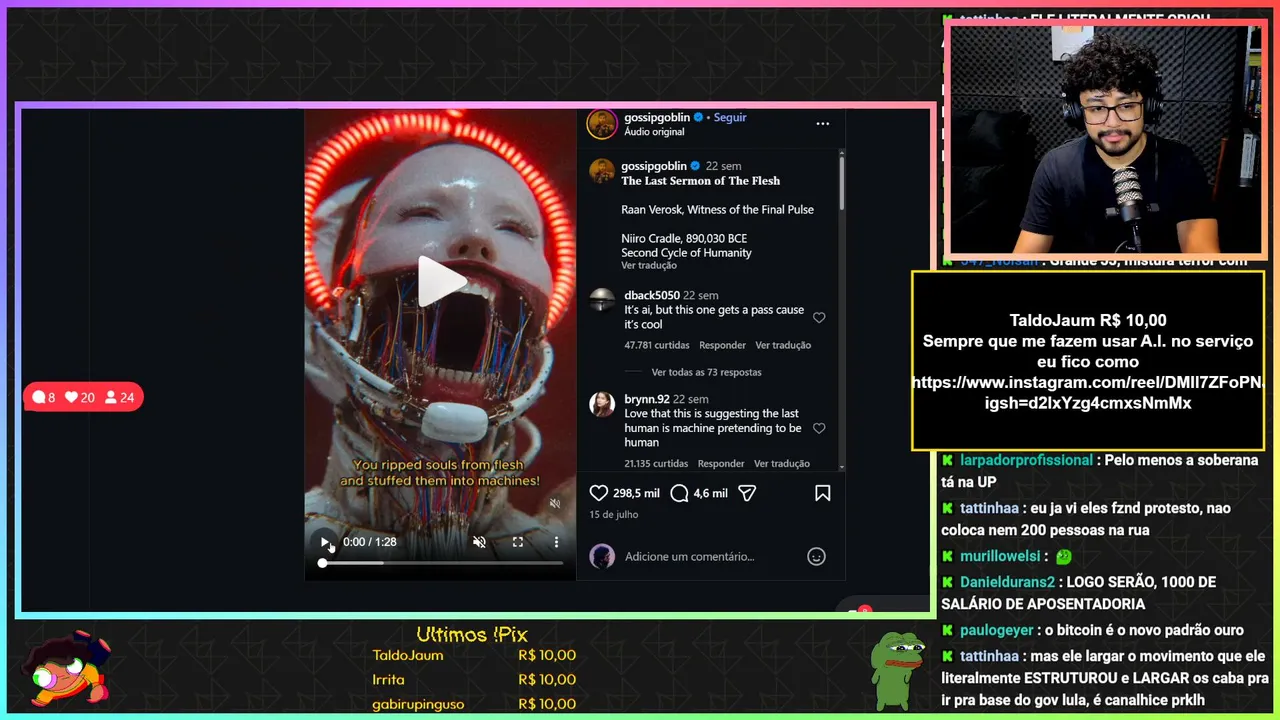Viewport: 1280px width, 720px height.
Task: Click the 0:00 / 1:28 video time display
Action: click(370, 542)
